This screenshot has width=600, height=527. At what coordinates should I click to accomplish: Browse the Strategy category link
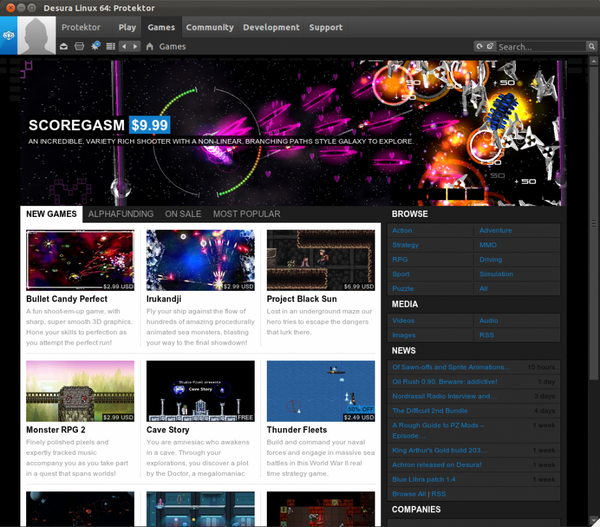coord(406,245)
